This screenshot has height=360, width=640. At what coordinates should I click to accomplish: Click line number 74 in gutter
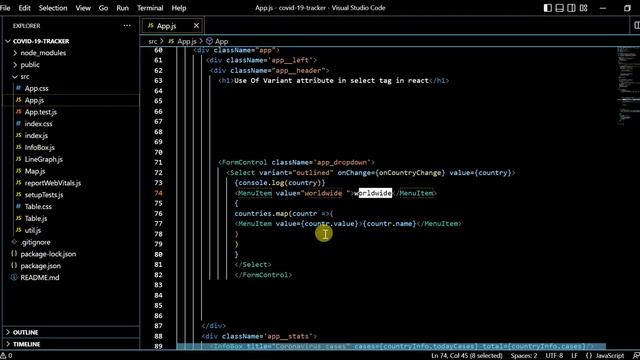point(158,193)
